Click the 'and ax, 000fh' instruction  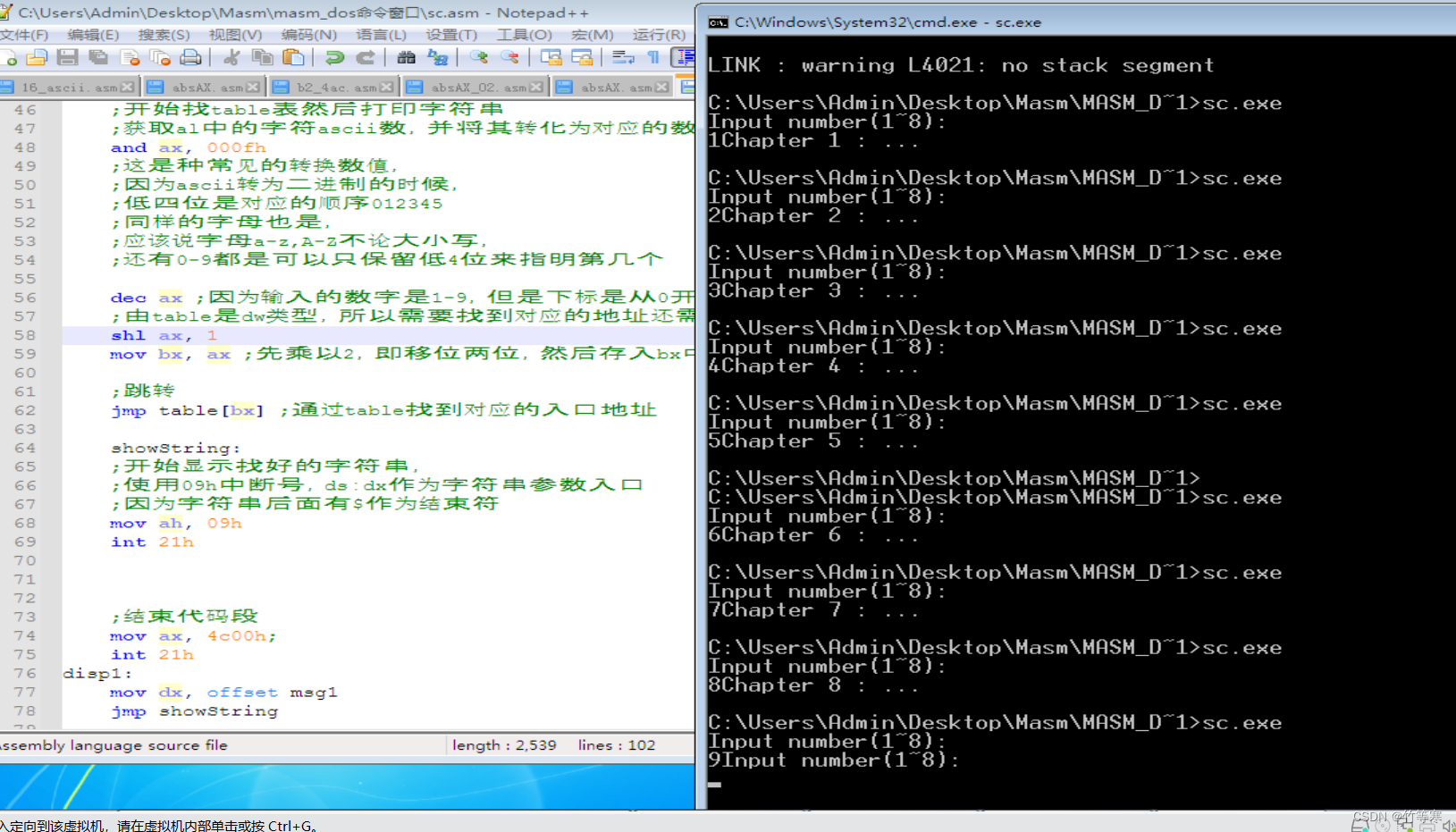click(x=188, y=147)
